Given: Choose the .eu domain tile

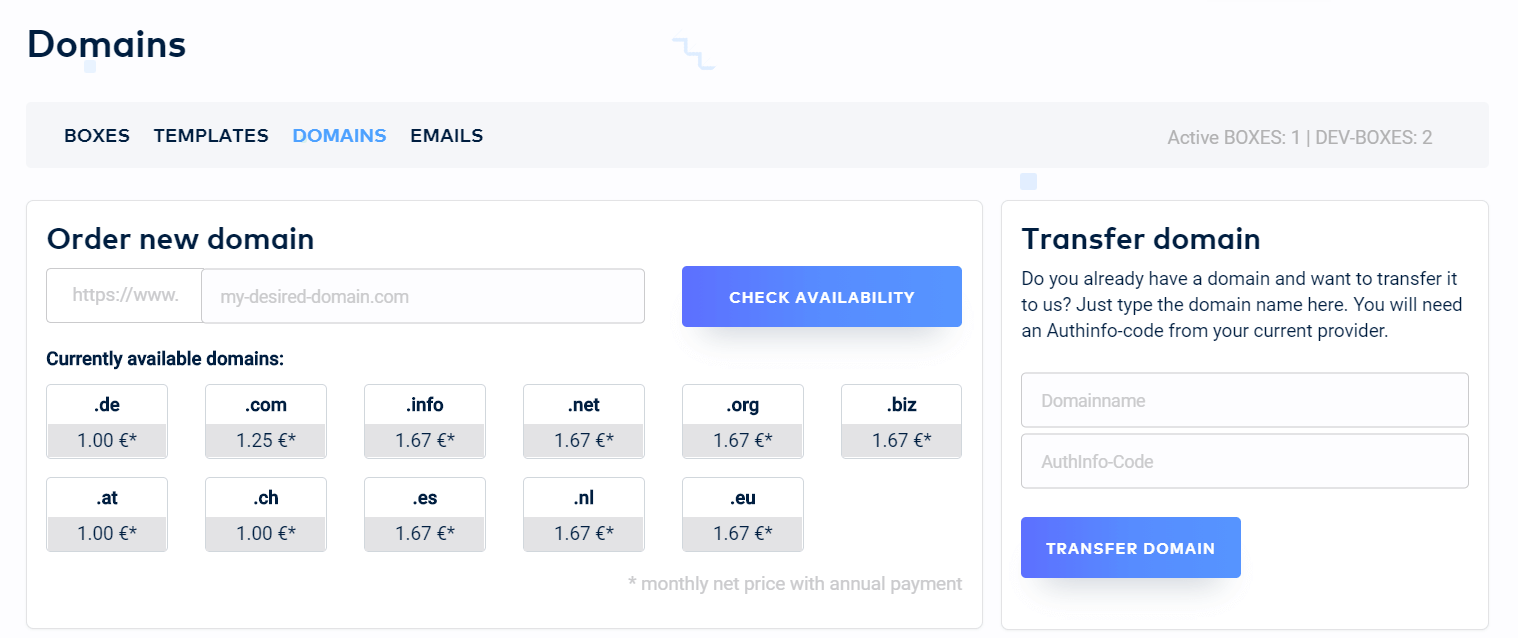Looking at the screenshot, I should 743,514.
